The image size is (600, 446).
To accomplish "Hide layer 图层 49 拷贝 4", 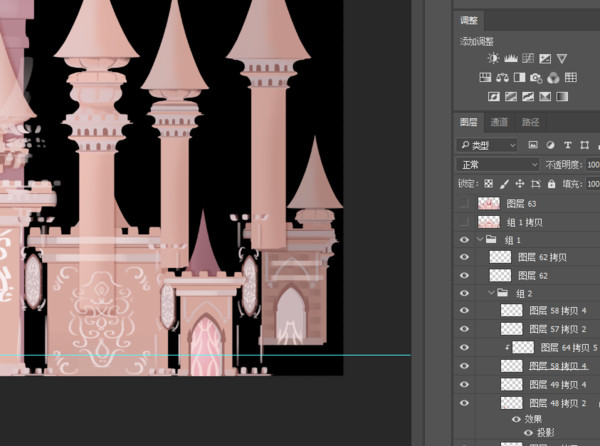I will pos(464,384).
